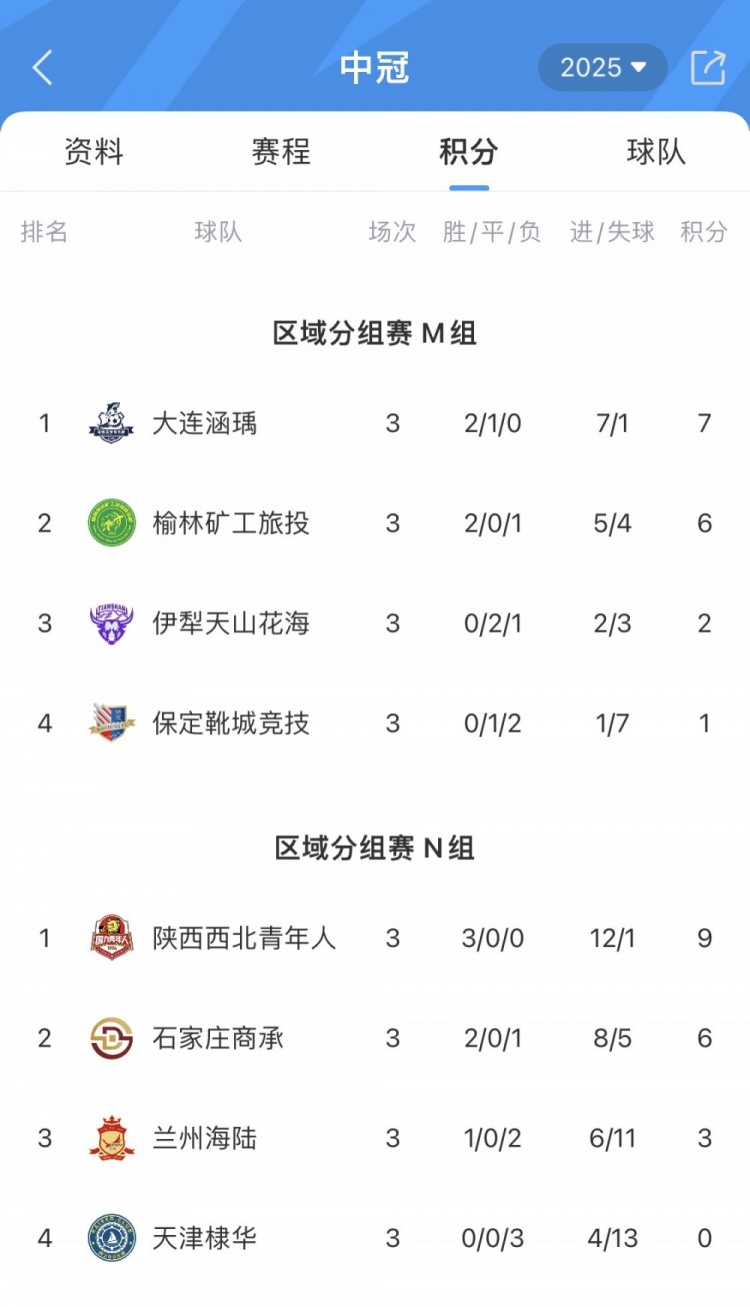750x1307 pixels.
Task: Tap the 天津棣华 team logo
Action: tap(111, 1238)
